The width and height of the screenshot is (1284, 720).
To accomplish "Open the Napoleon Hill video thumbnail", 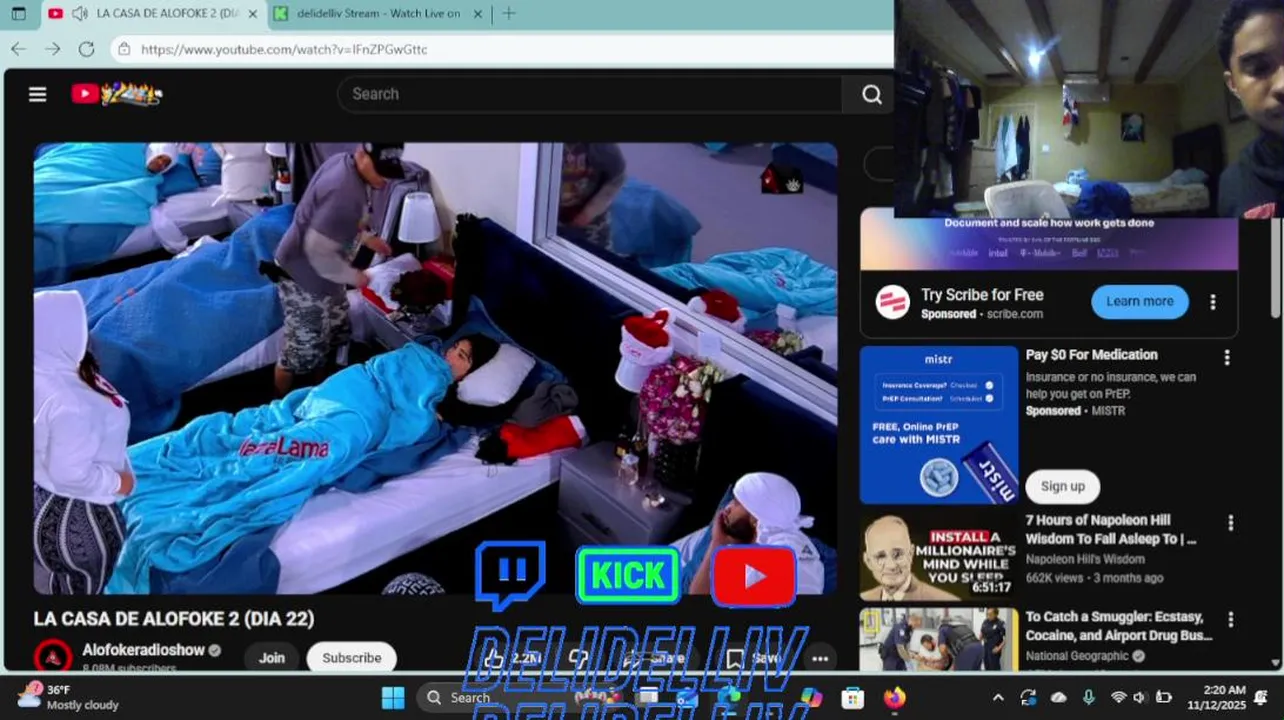I will 938,556.
